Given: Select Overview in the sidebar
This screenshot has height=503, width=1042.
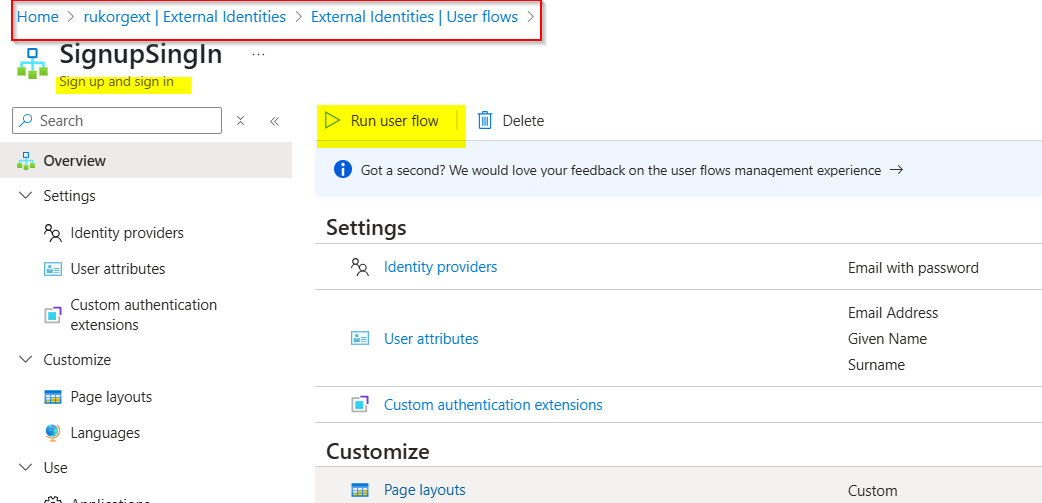Looking at the screenshot, I should click(x=146, y=160).
